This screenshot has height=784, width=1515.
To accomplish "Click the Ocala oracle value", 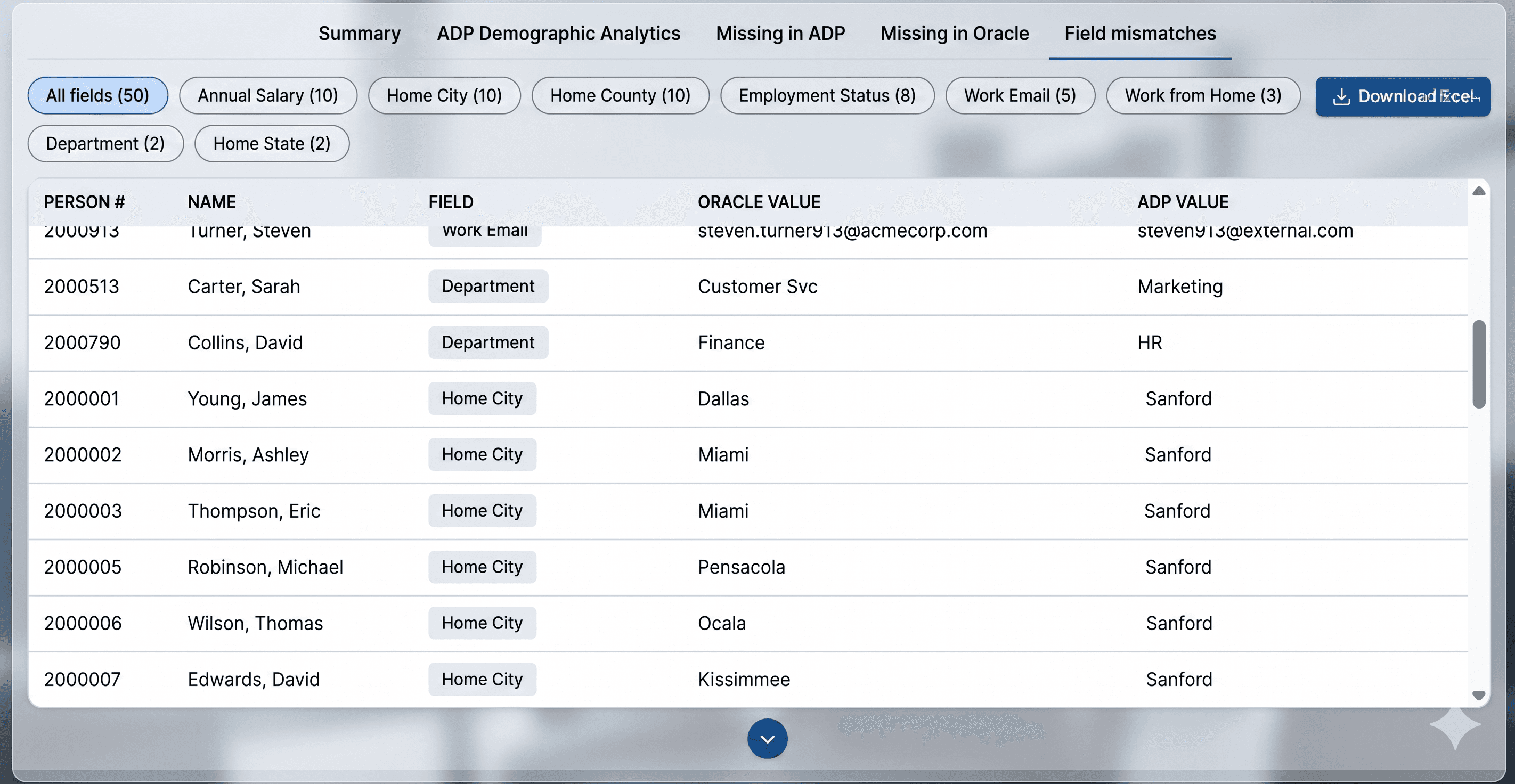I will (x=722, y=624).
